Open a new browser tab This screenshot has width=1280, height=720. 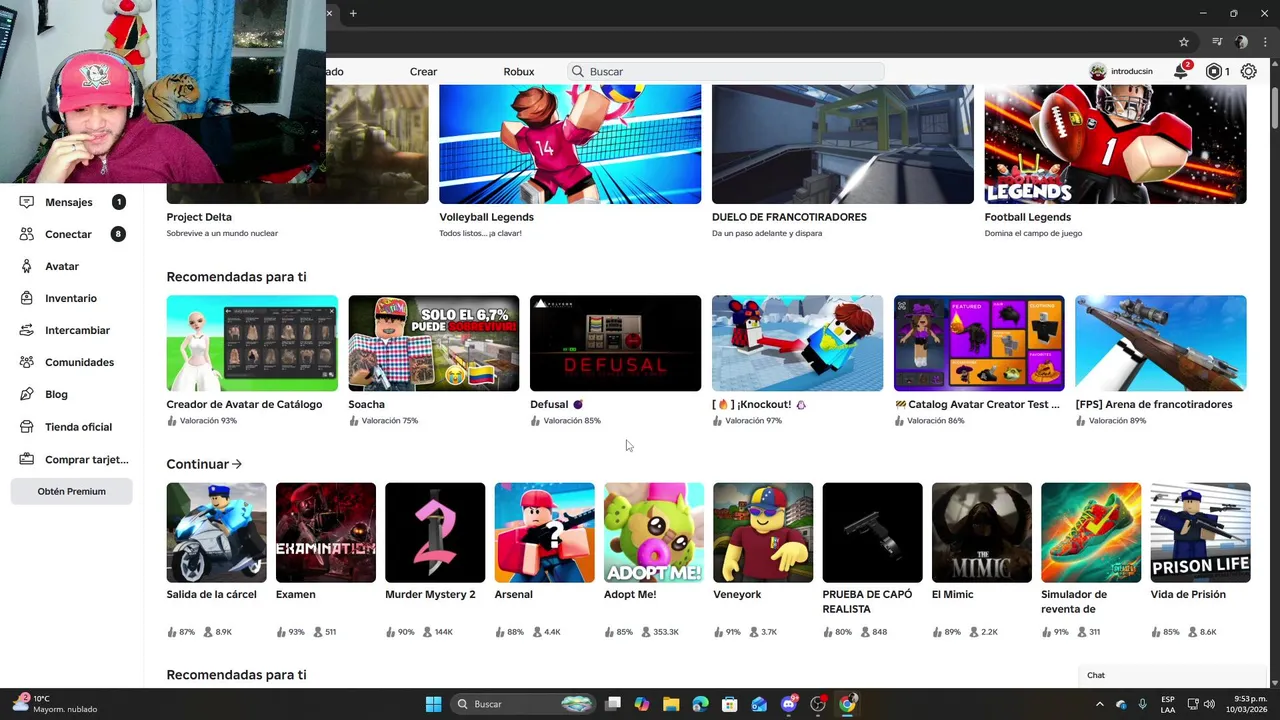coord(353,13)
